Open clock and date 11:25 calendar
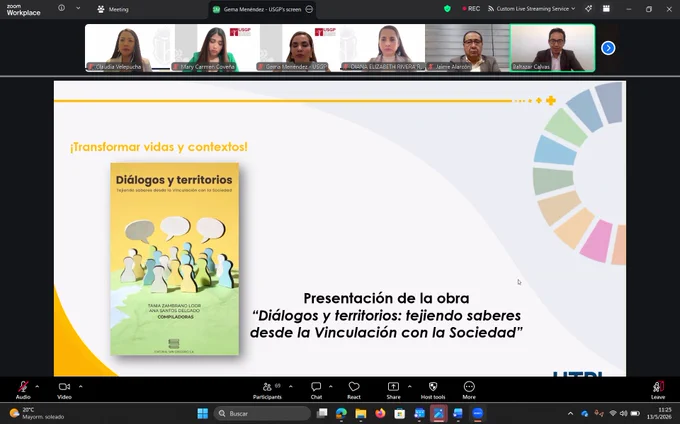 click(659, 413)
